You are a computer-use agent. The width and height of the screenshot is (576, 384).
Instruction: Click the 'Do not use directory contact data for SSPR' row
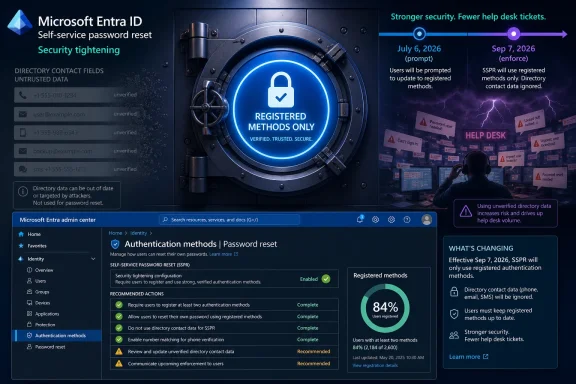224,328
